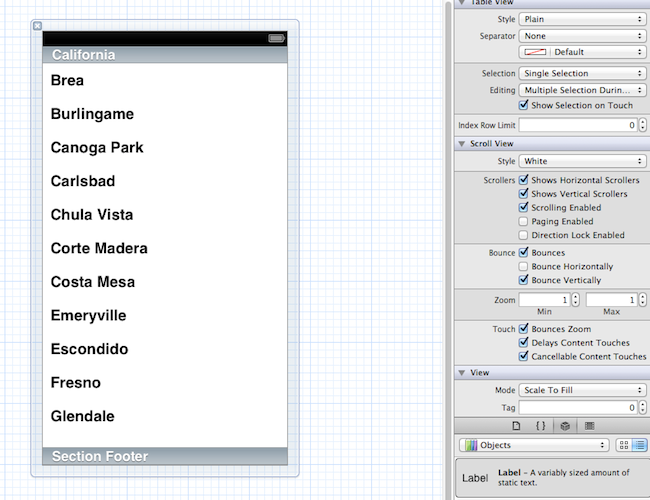
Task: Select the Canoga Park row
Action: click(165, 147)
